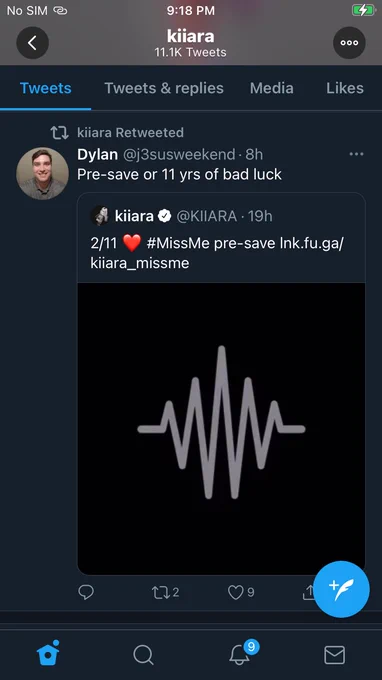This screenshot has width=382, height=680.
Task: Retweet the tweet showing 2 retweets
Action: 165,592
